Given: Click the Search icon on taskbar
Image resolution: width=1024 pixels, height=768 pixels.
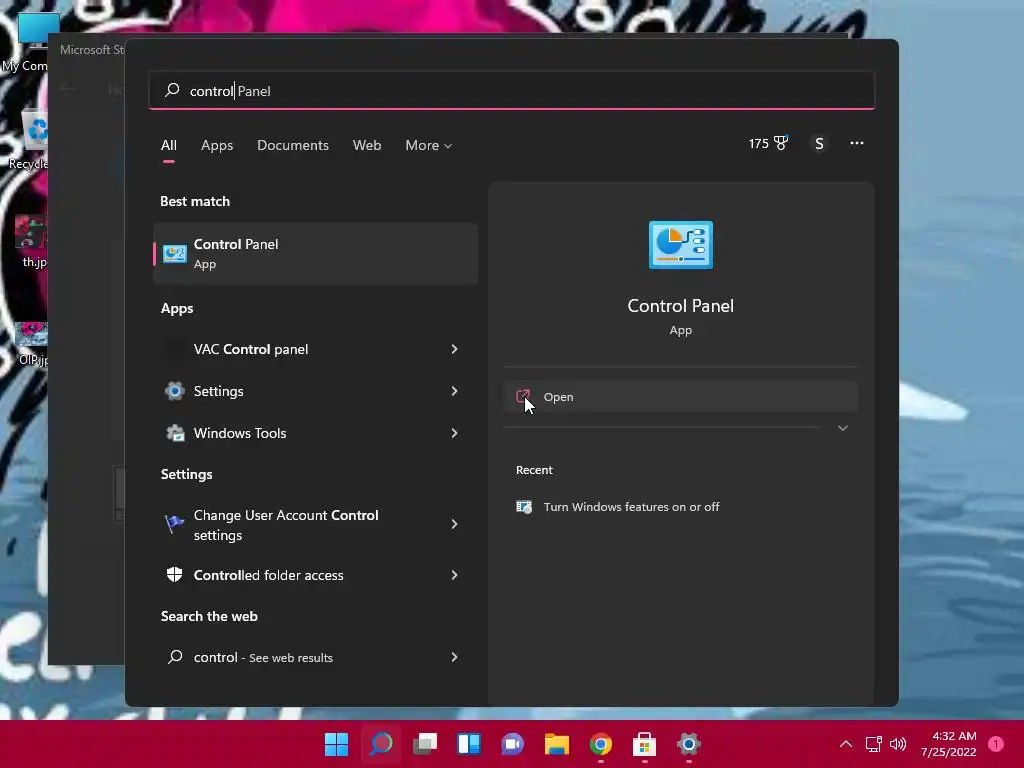Looking at the screenshot, I should pos(381,744).
